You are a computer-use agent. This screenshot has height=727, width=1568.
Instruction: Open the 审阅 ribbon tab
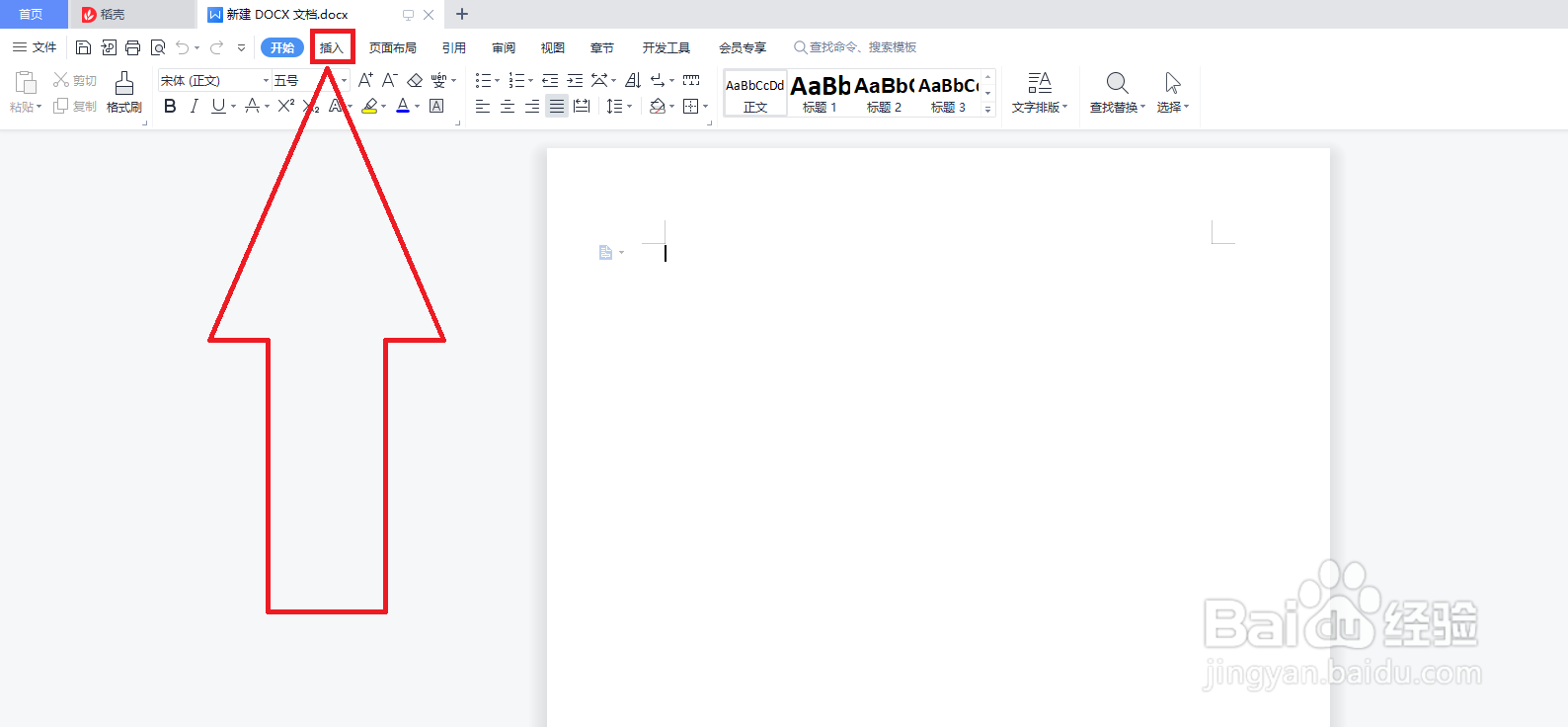[x=504, y=47]
